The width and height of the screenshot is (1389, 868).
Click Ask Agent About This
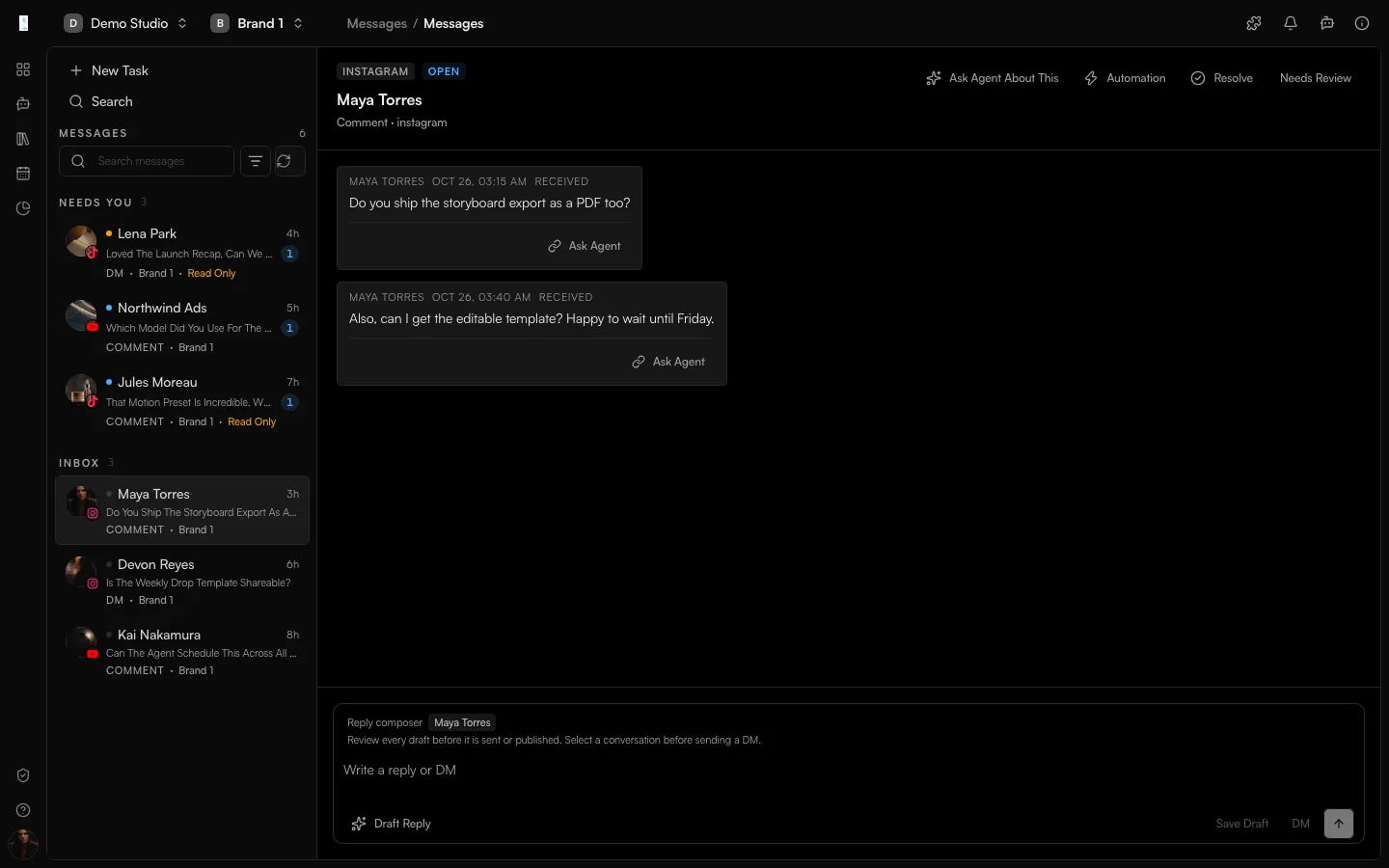[x=993, y=78]
